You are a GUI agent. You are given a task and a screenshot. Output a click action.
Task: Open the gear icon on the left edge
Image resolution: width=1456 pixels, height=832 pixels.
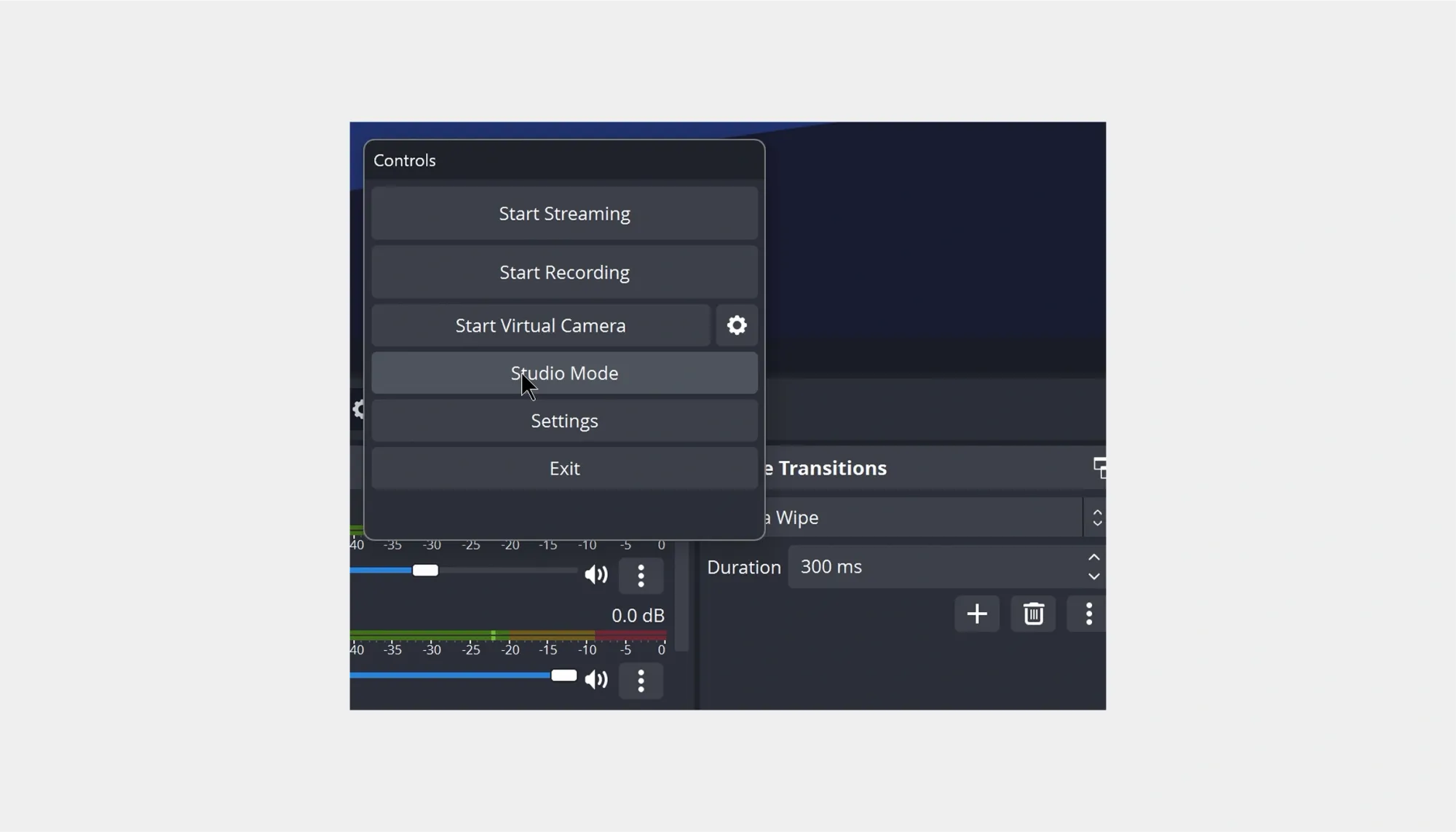point(359,410)
